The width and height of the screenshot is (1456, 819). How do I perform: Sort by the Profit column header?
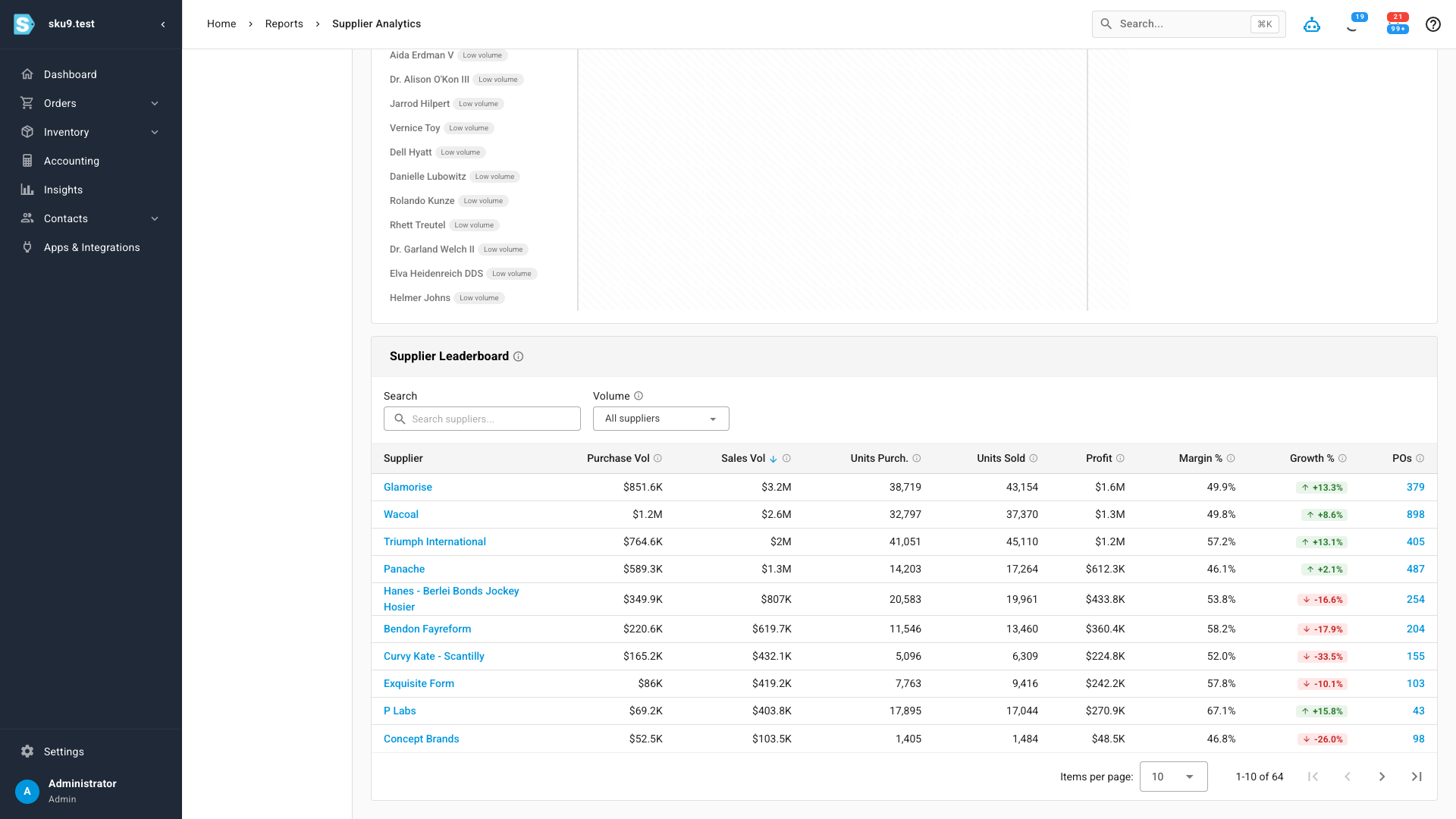(x=1099, y=458)
